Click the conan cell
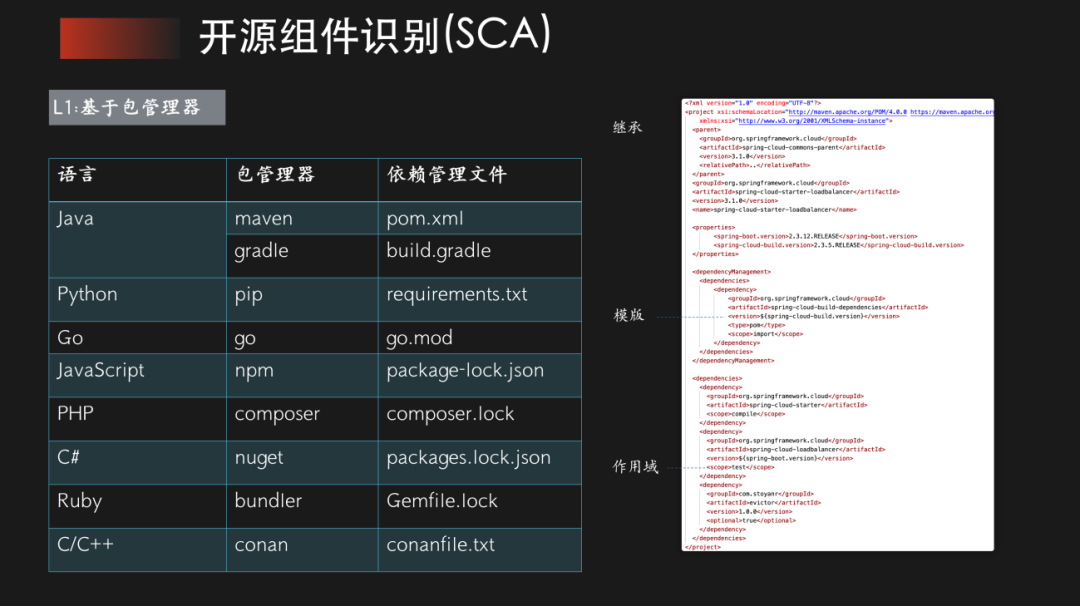This screenshot has height=606, width=1080. (x=302, y=550)
